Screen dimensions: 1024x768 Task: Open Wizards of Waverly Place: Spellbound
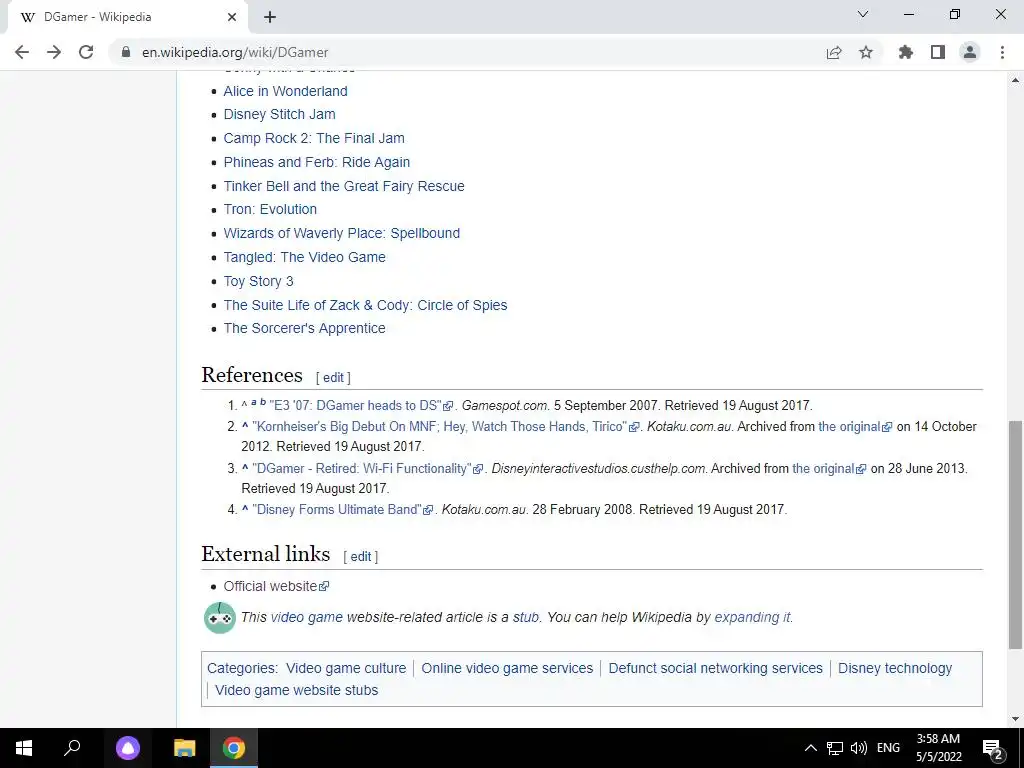pos(342,233)
